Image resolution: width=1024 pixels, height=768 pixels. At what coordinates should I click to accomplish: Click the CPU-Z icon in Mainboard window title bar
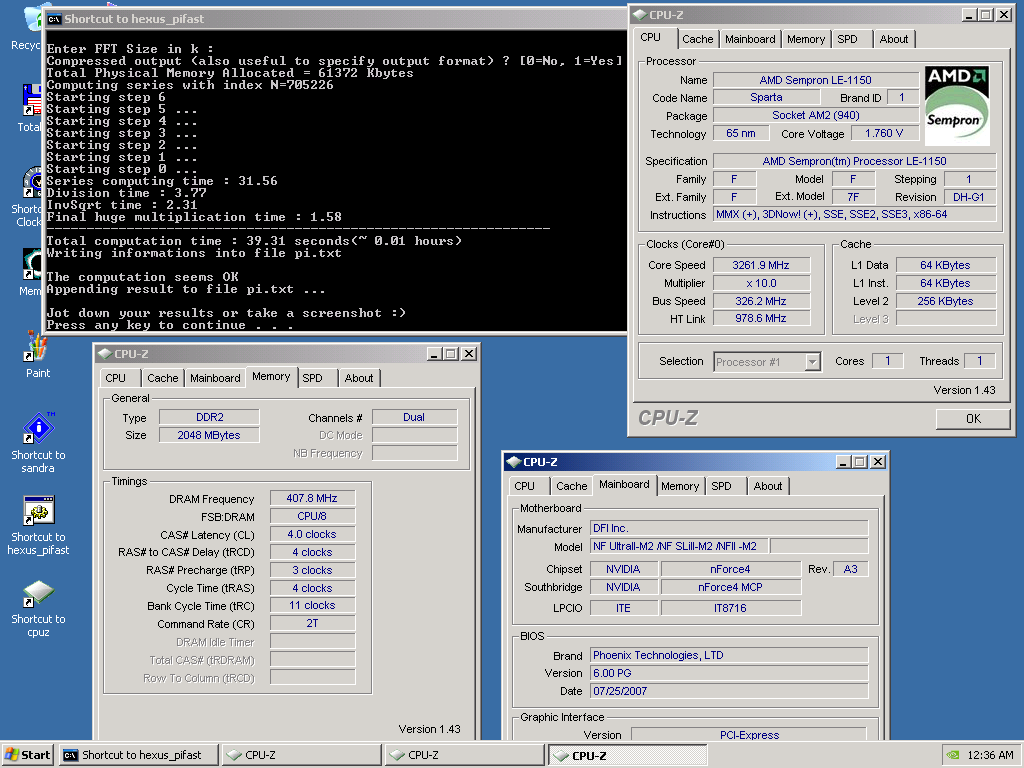[513, 462]
